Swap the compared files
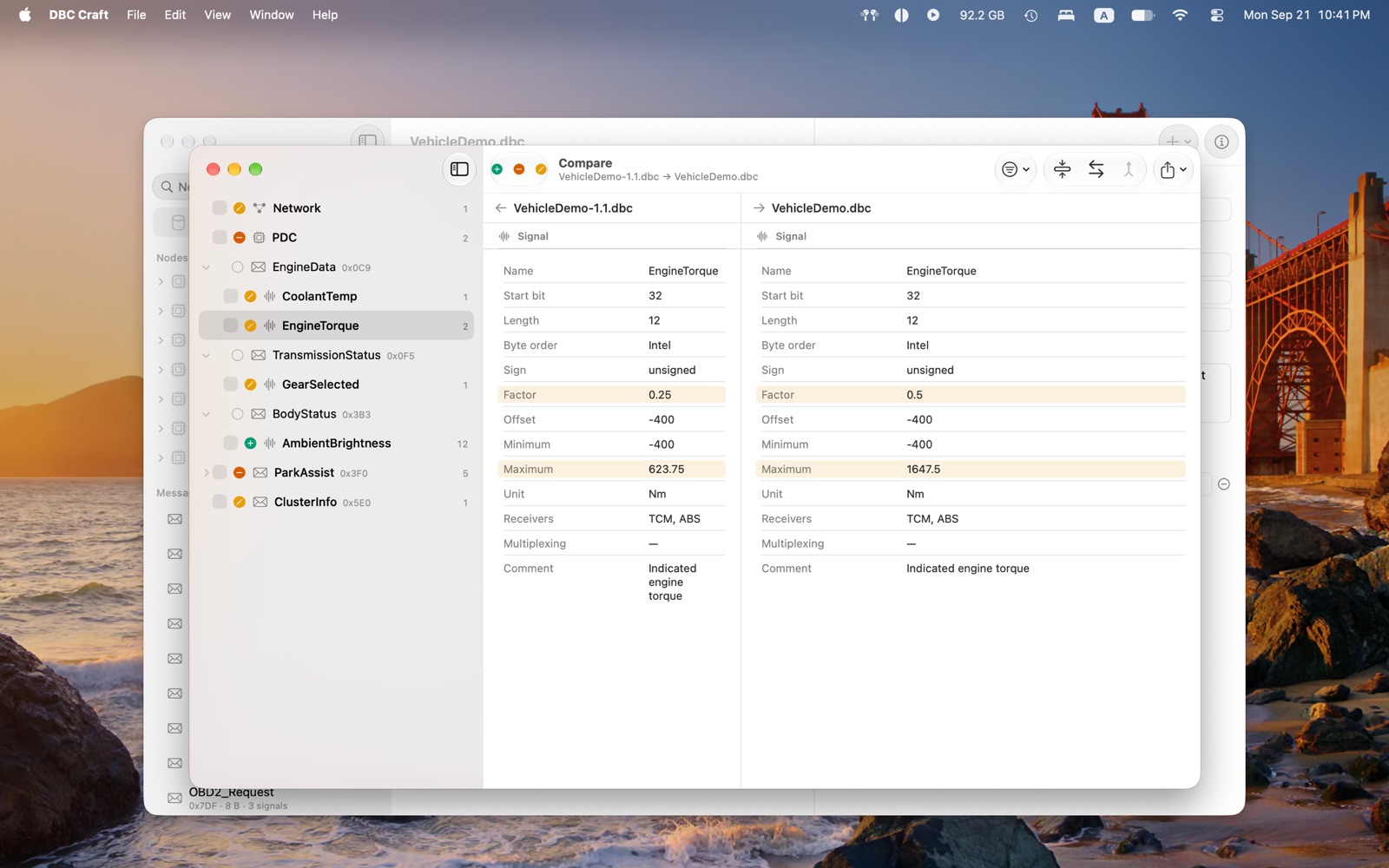This screenshot has height=868, width=1389. pos(1096,169)
